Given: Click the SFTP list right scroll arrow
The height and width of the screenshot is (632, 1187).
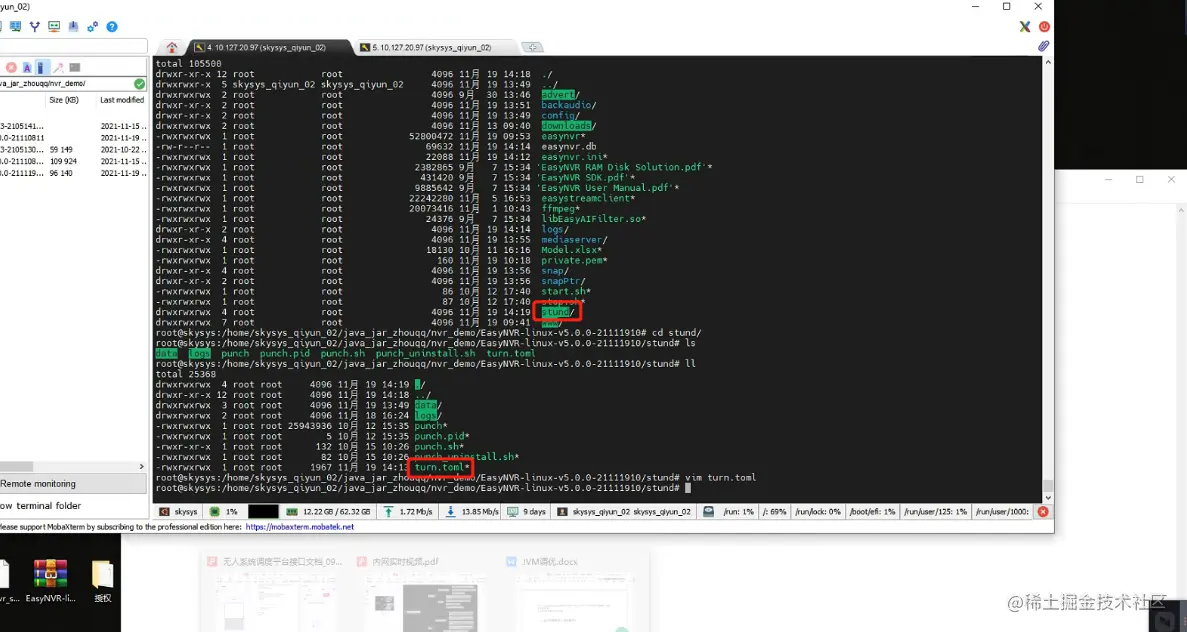Looking at the screenshot, I should [142, 466].
